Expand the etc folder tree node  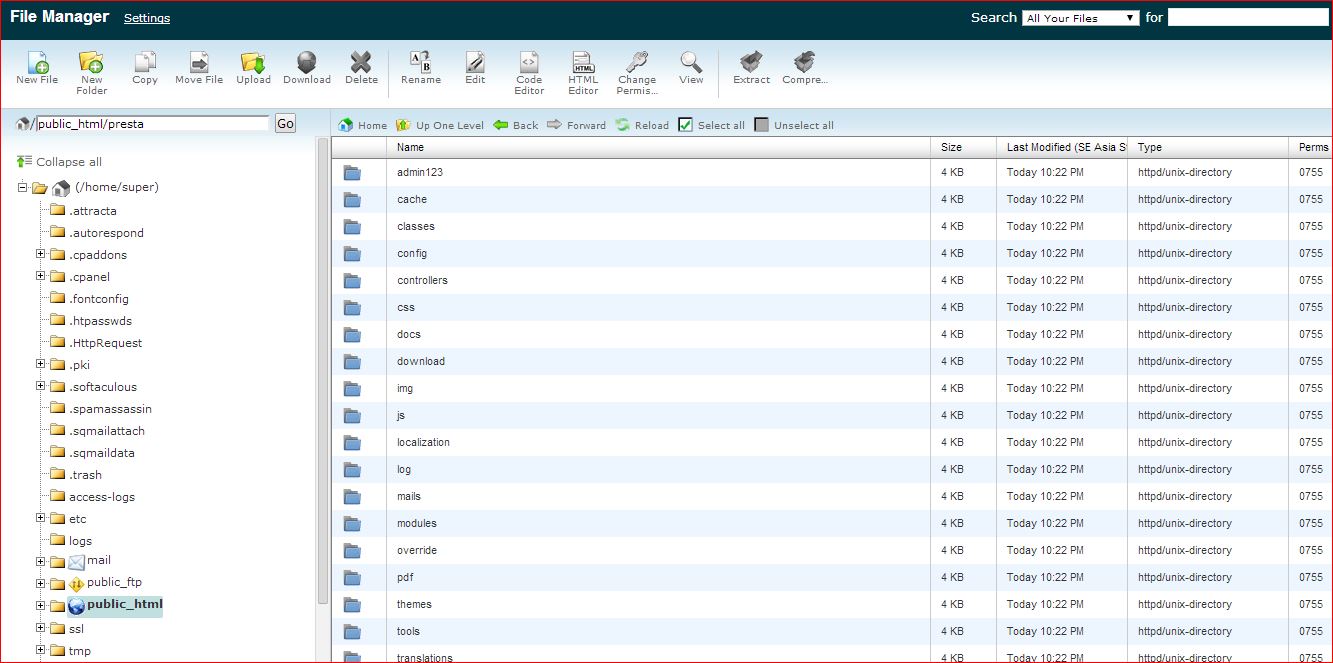coord(41,518)
